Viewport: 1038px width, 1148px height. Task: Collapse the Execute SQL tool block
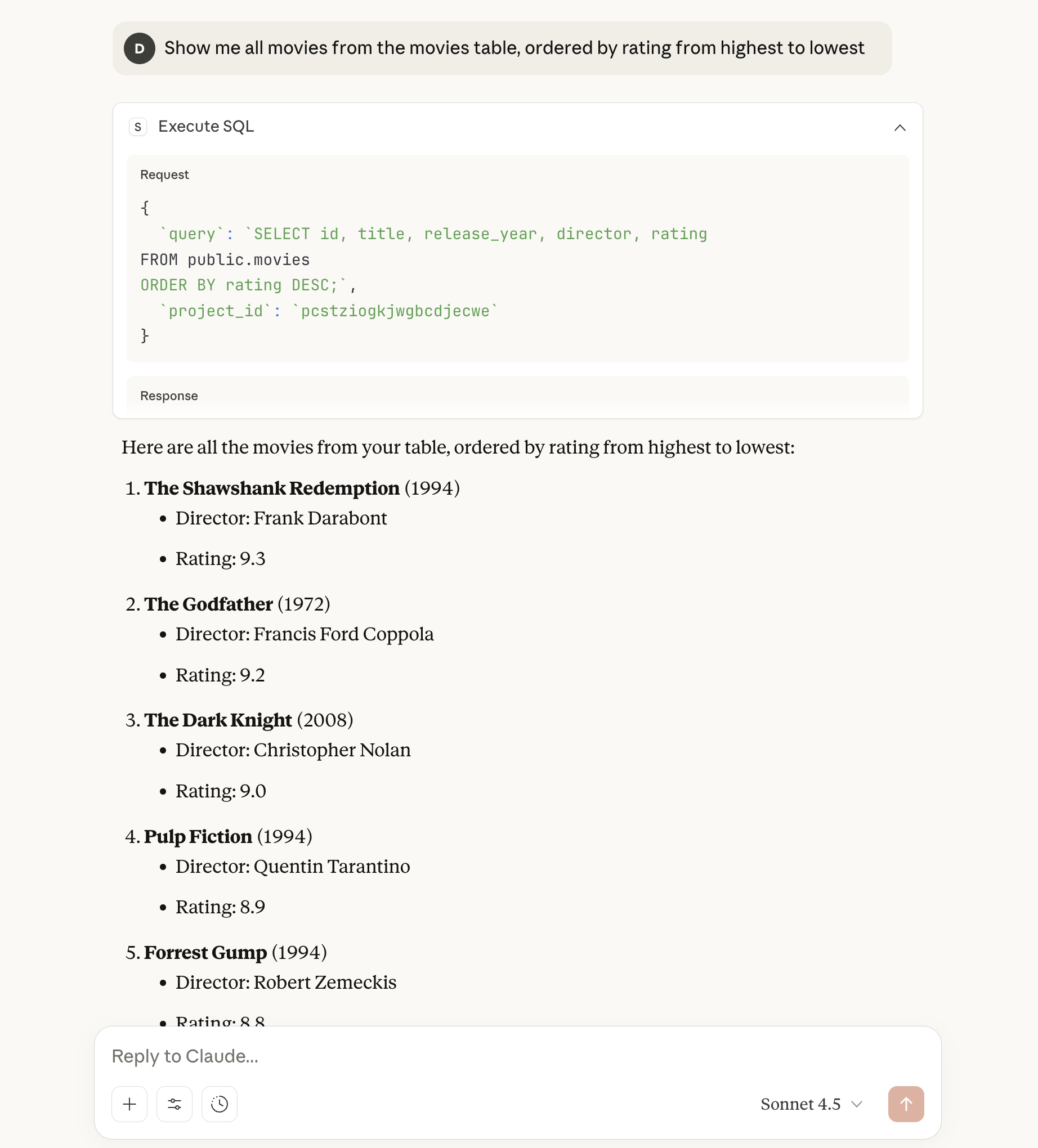(899, 128)
